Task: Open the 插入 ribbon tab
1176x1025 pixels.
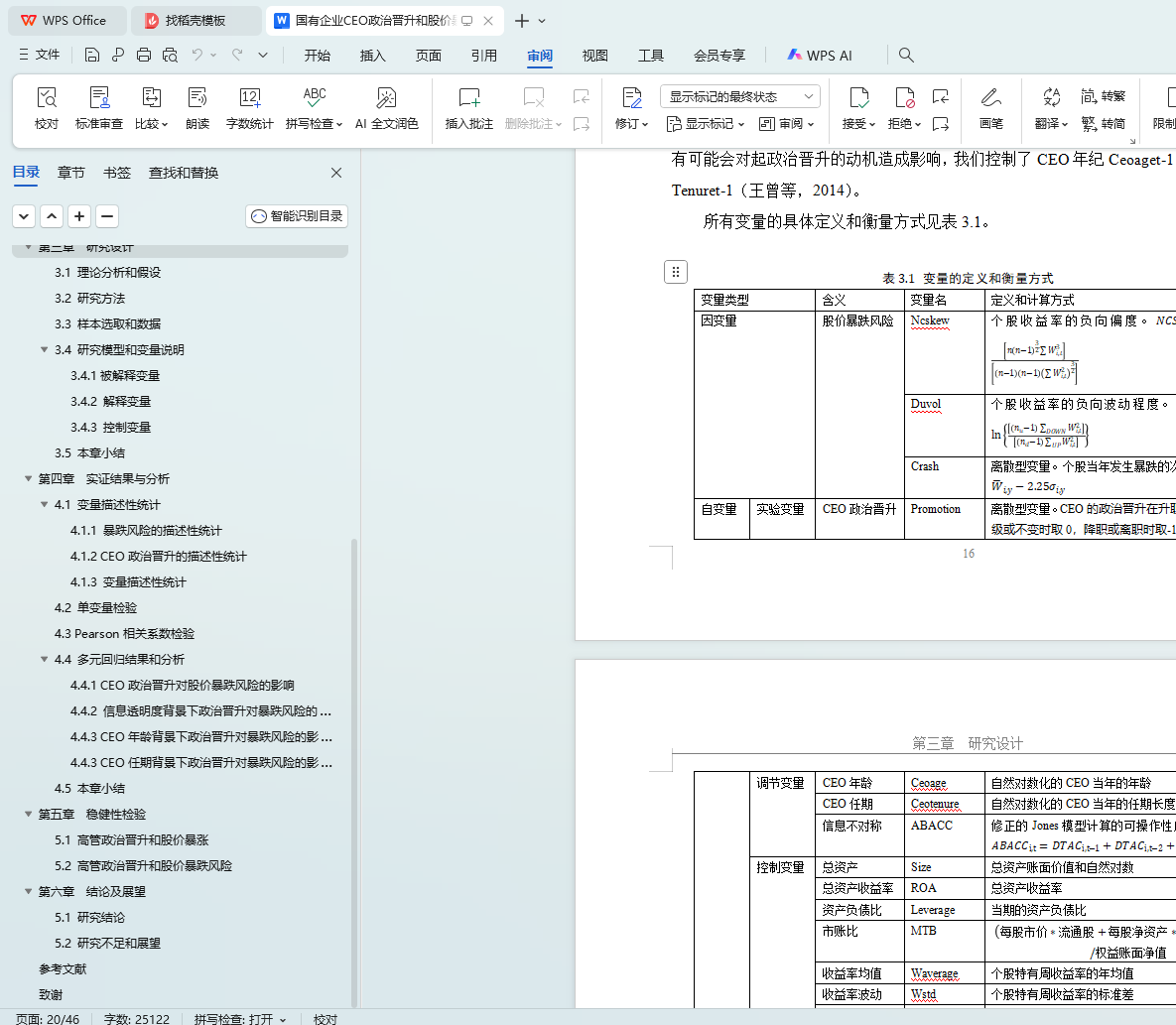Action: pos(373,56)
